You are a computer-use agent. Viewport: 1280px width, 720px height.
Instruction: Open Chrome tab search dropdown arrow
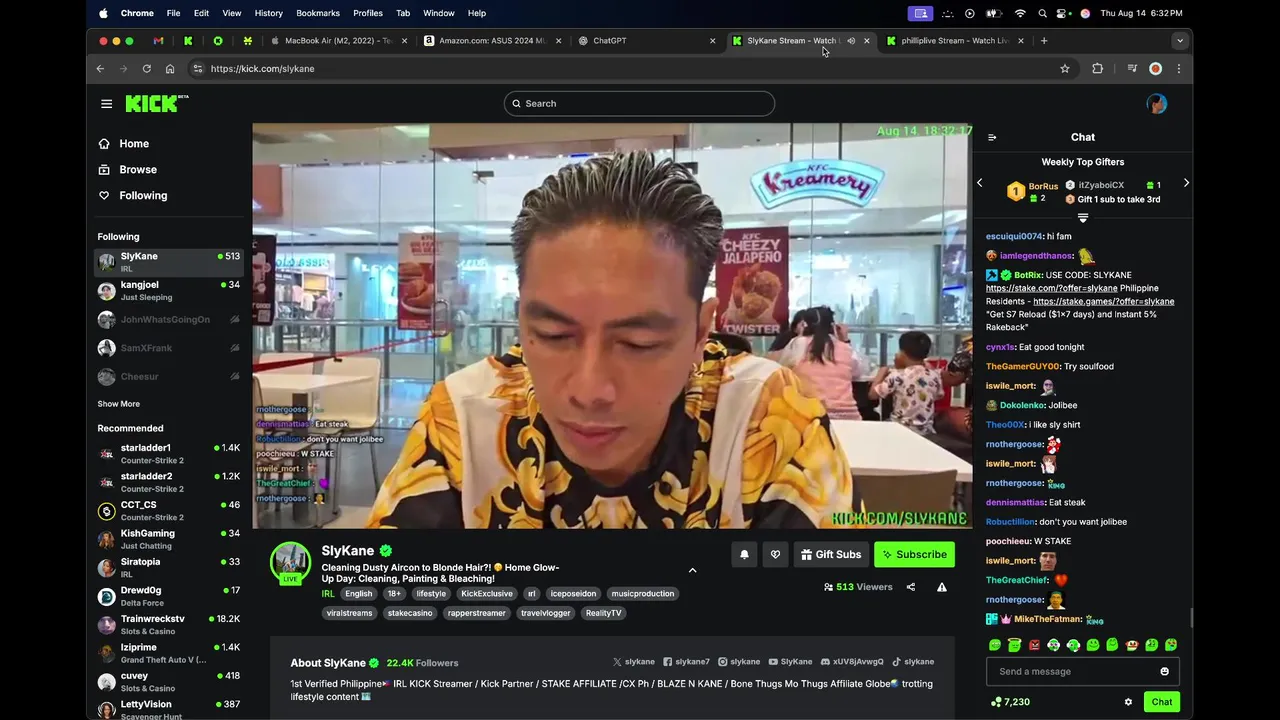(x=1180, y=41)
